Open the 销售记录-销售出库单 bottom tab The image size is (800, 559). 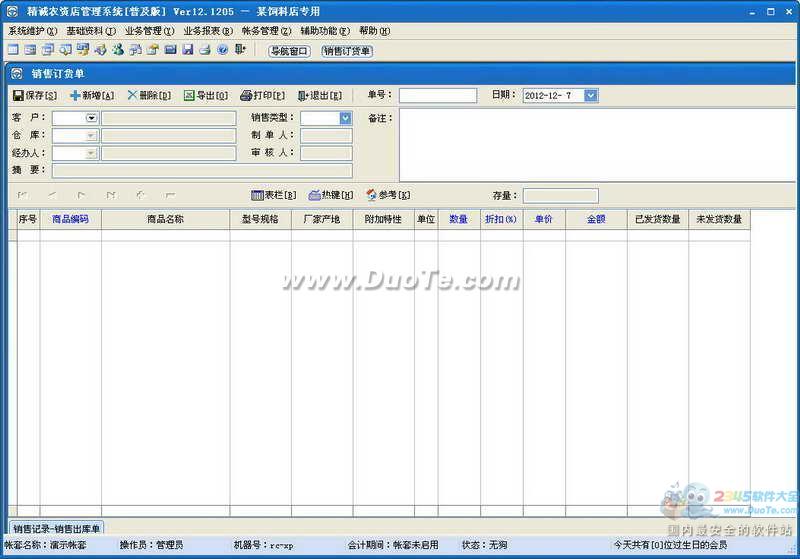point(56,528)
